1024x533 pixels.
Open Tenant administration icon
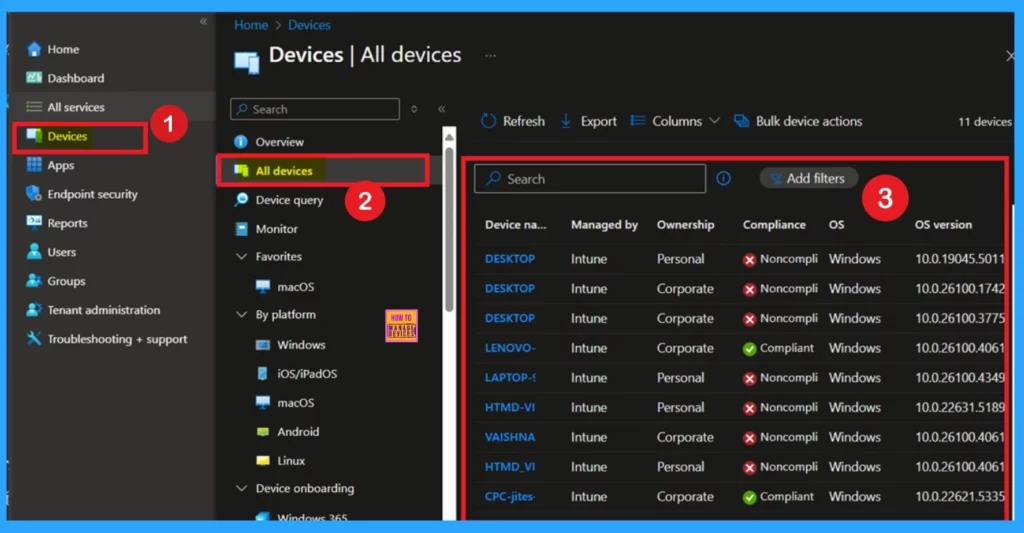pyautogui.click(x=34, y=310)
